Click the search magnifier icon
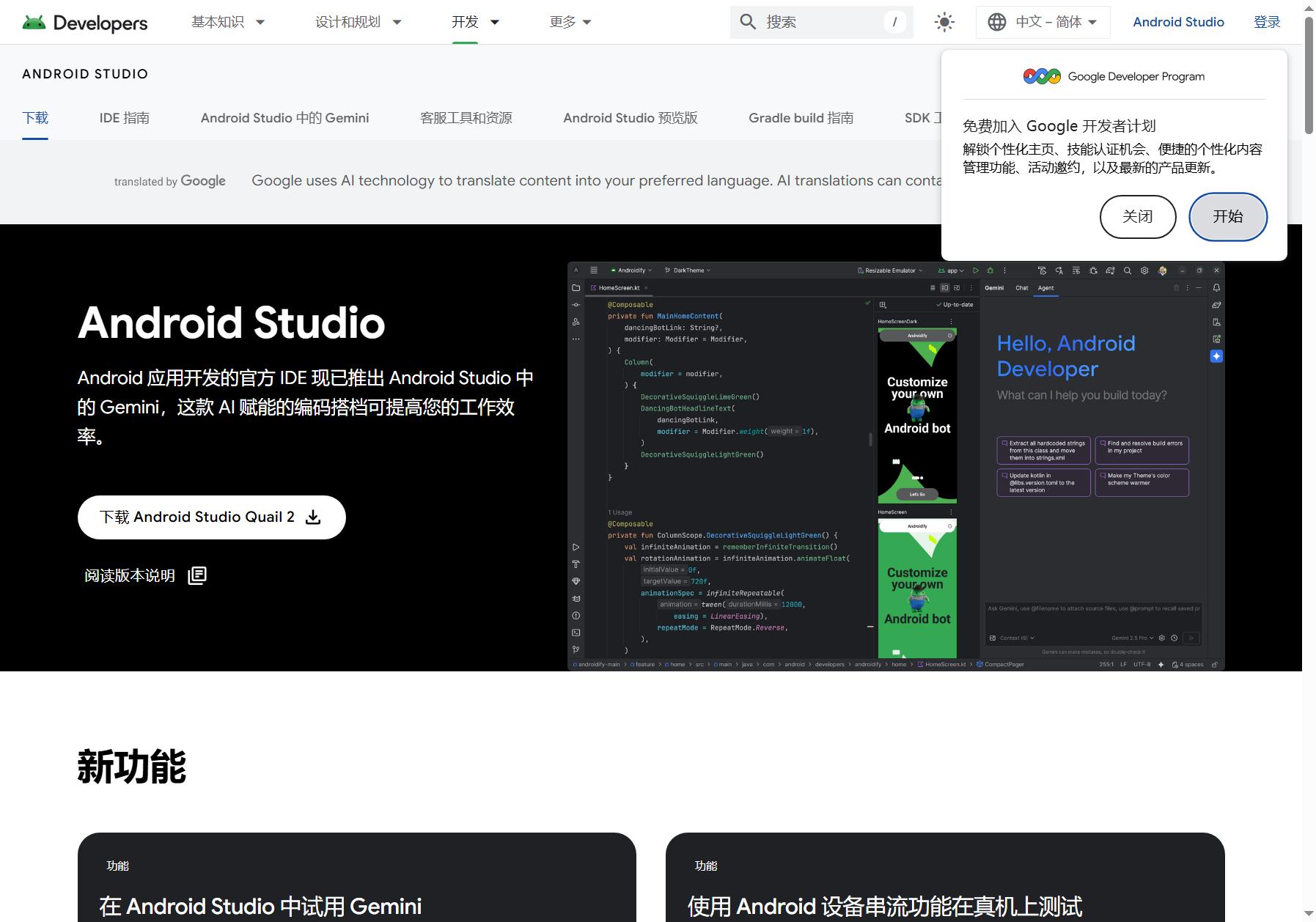The width and height of the screenshot is (1316, 922). 748,22
